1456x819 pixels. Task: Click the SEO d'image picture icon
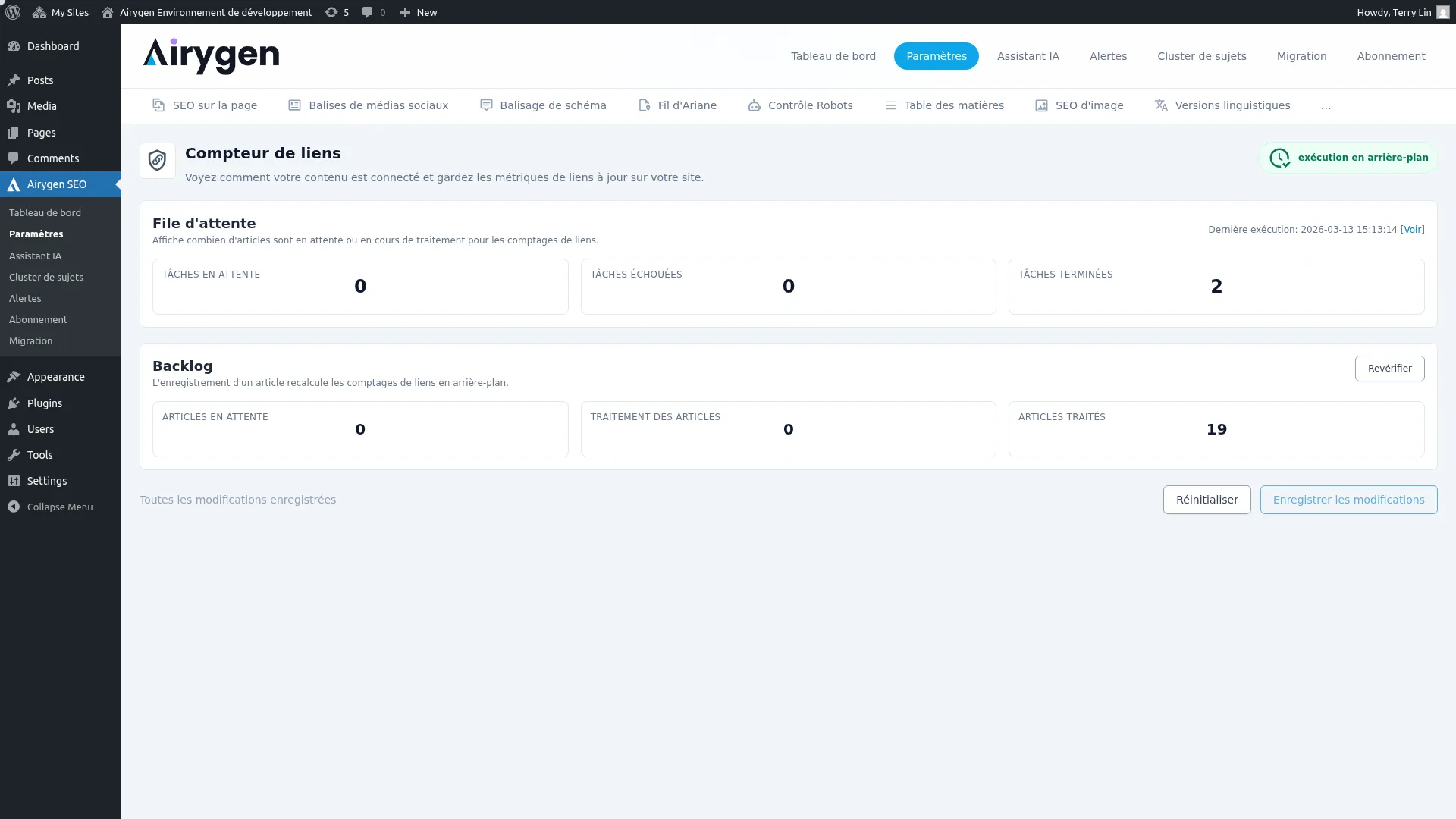click(1041, 105)
